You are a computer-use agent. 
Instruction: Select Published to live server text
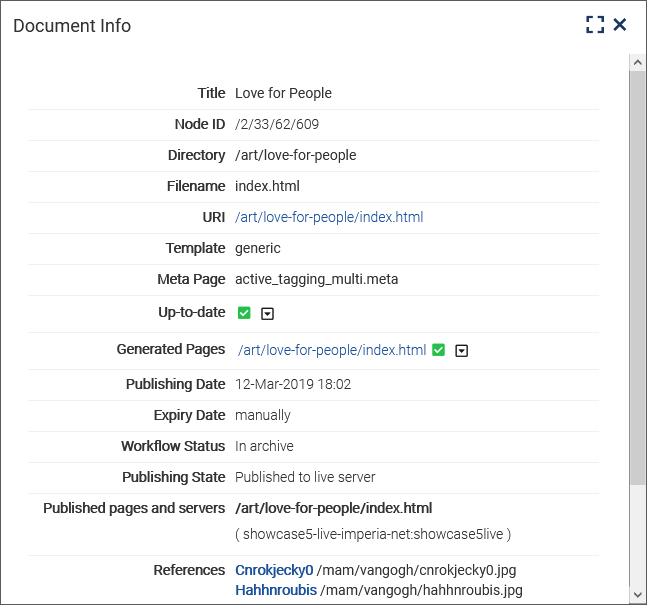pos(305,477)
